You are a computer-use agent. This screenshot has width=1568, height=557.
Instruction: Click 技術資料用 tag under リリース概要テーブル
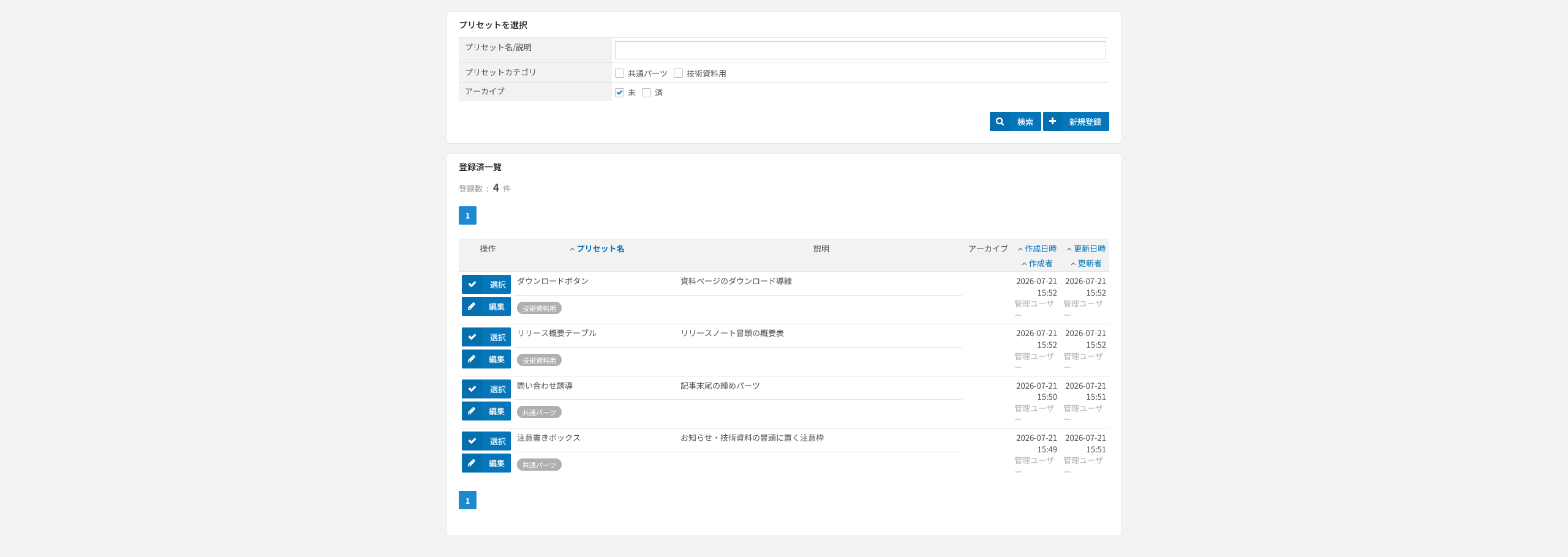pos(539,361)
